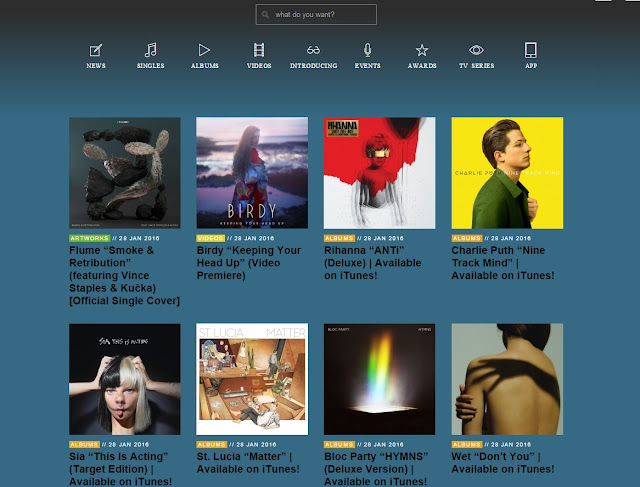This screenshot has width=640, height=487.
Task: Click the 28 JAN 2016 date under Wet
Action: click(511, 445)
